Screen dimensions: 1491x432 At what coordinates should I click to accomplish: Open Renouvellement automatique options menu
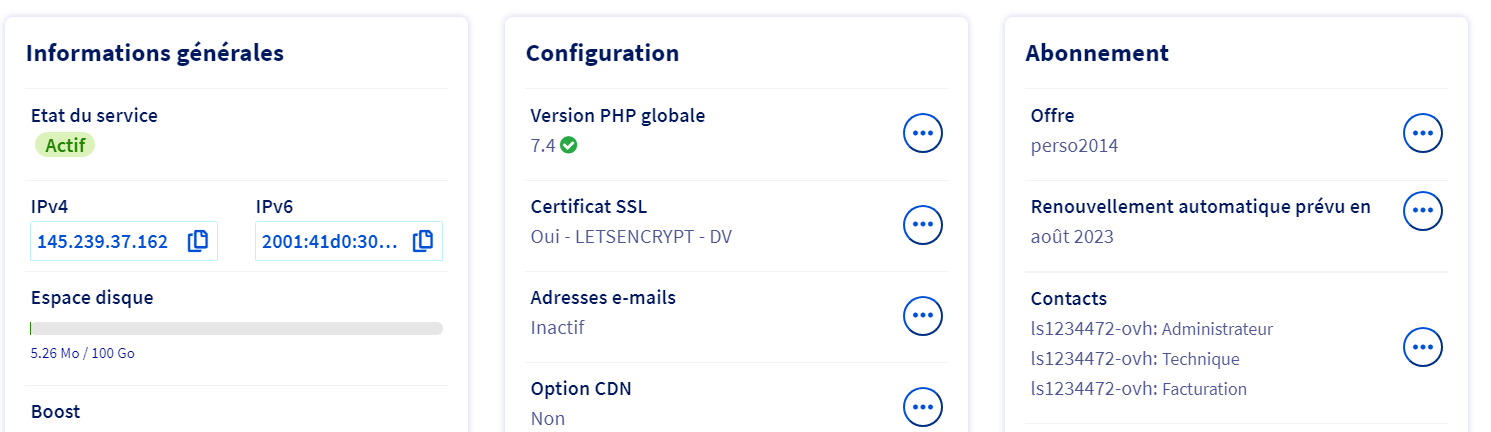(1423, 211)
